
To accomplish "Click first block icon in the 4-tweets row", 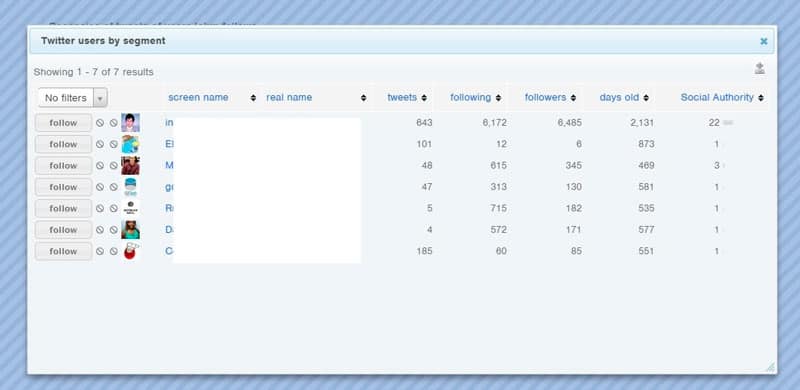I will click(x=100, y=230).
